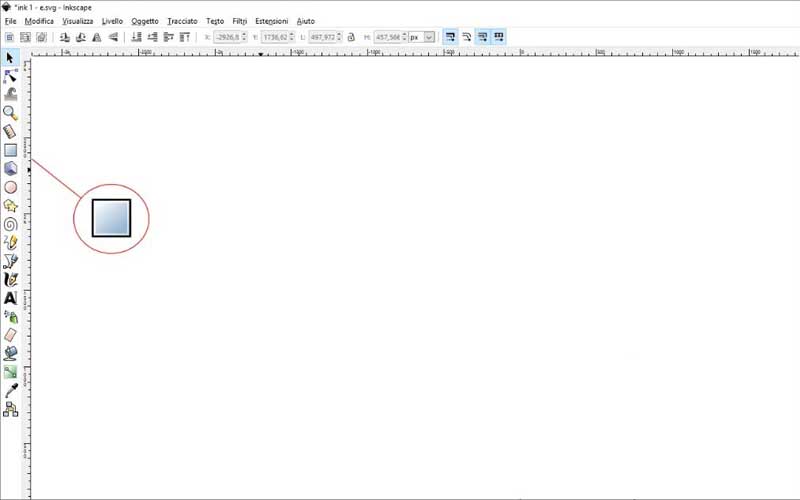Image resolution: width=800 pixels, height=500 pixels.
Task: Select the Spiral tool
Action: (10, 224)
